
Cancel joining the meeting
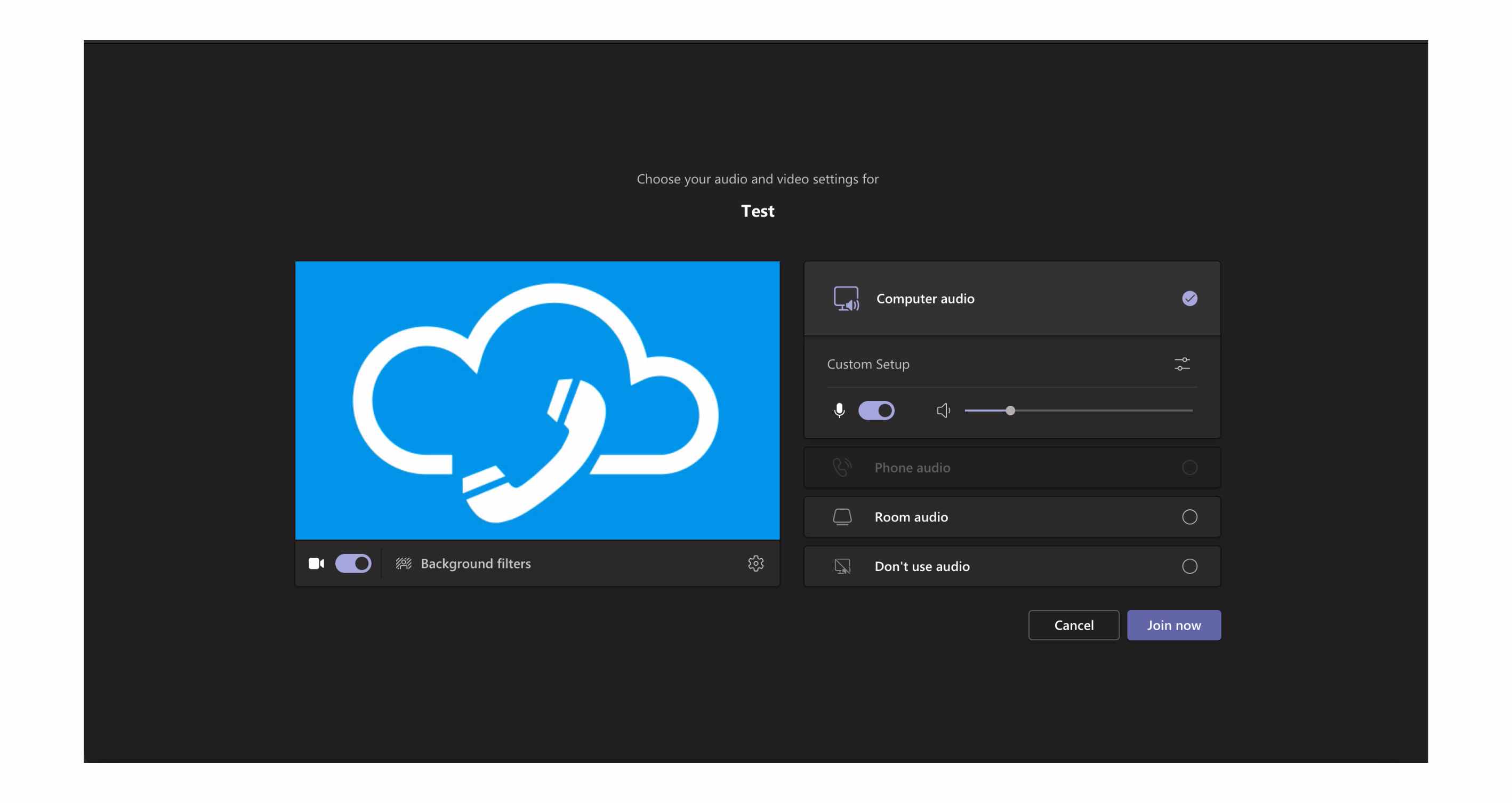(1074, 625)
